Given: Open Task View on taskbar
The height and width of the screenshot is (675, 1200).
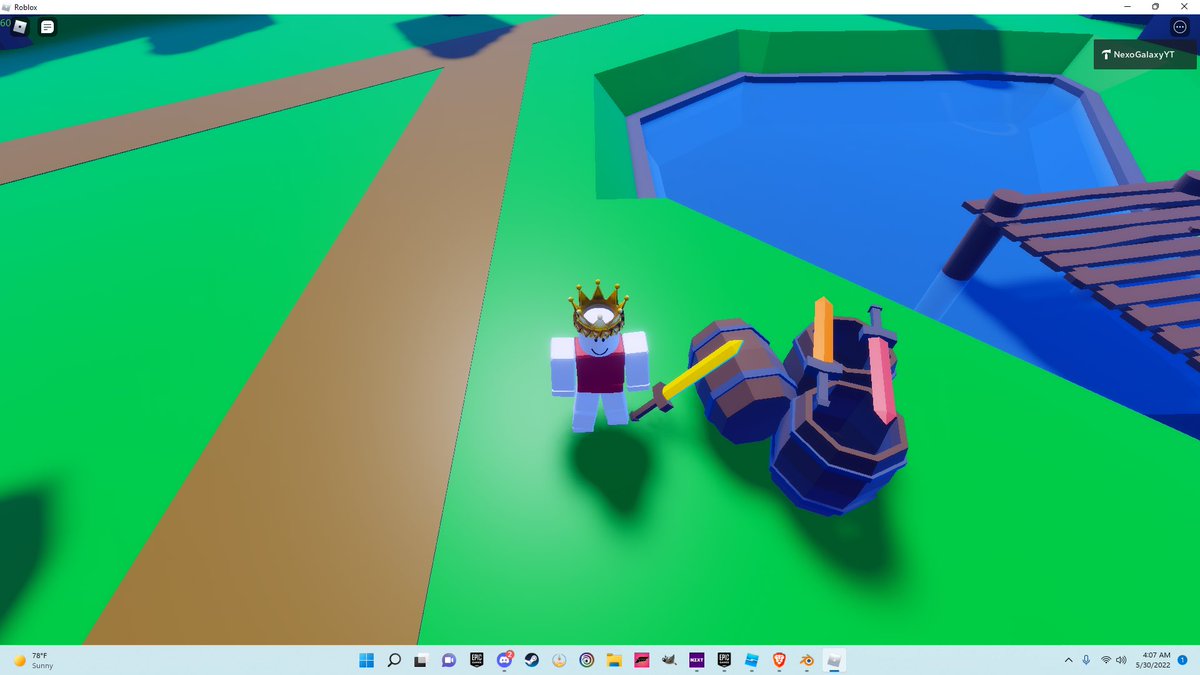Looking at the screenshot, I should 421,660.
